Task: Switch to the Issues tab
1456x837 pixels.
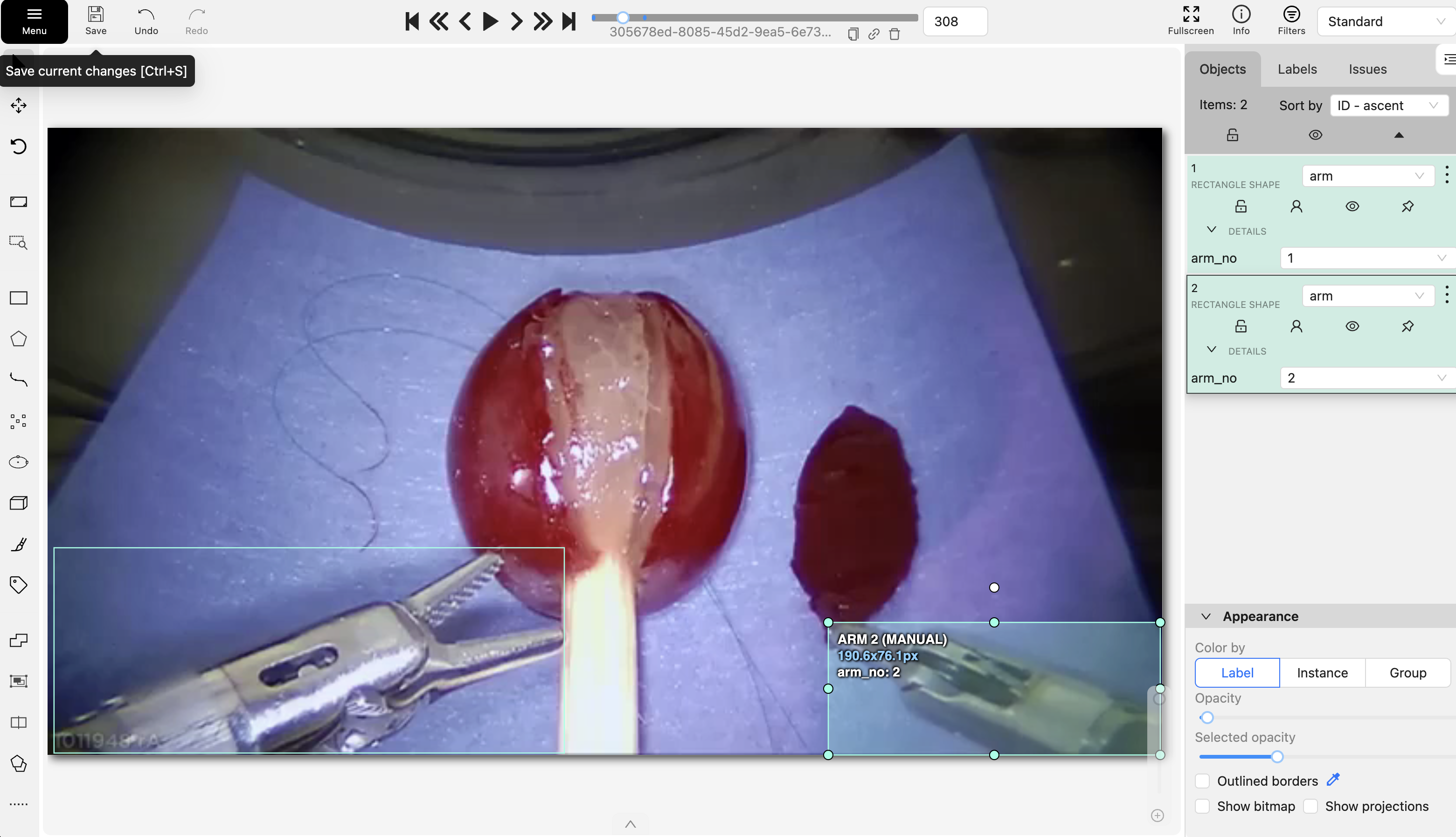Action: click(x=1367, y=69)
